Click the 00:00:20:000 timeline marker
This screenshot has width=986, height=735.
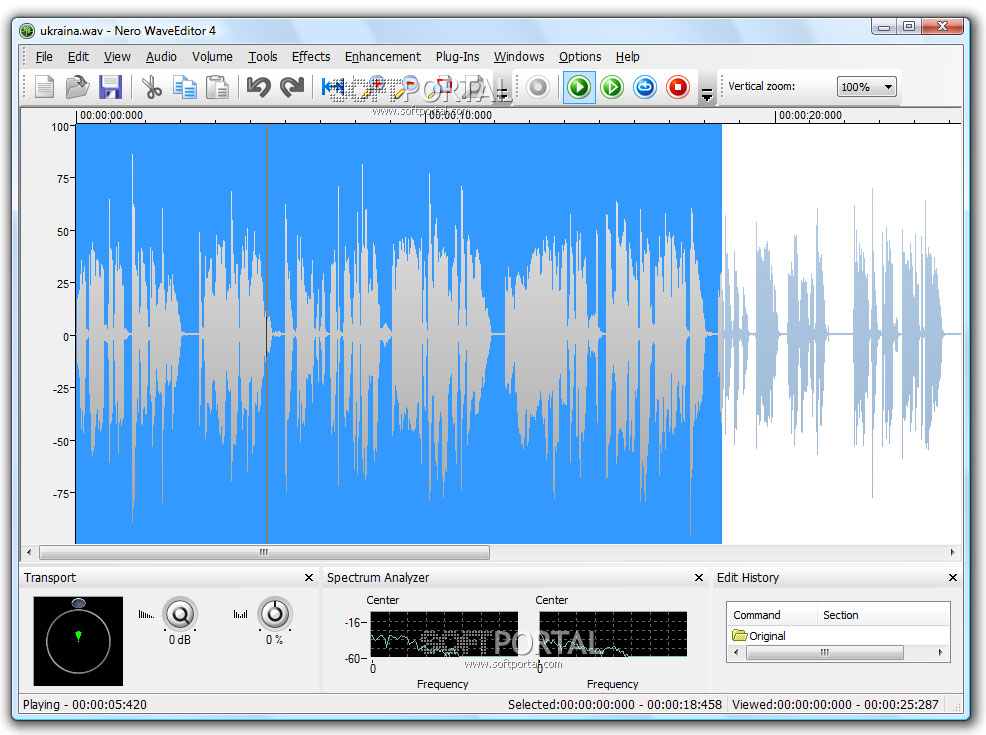(x=810, y=115)
